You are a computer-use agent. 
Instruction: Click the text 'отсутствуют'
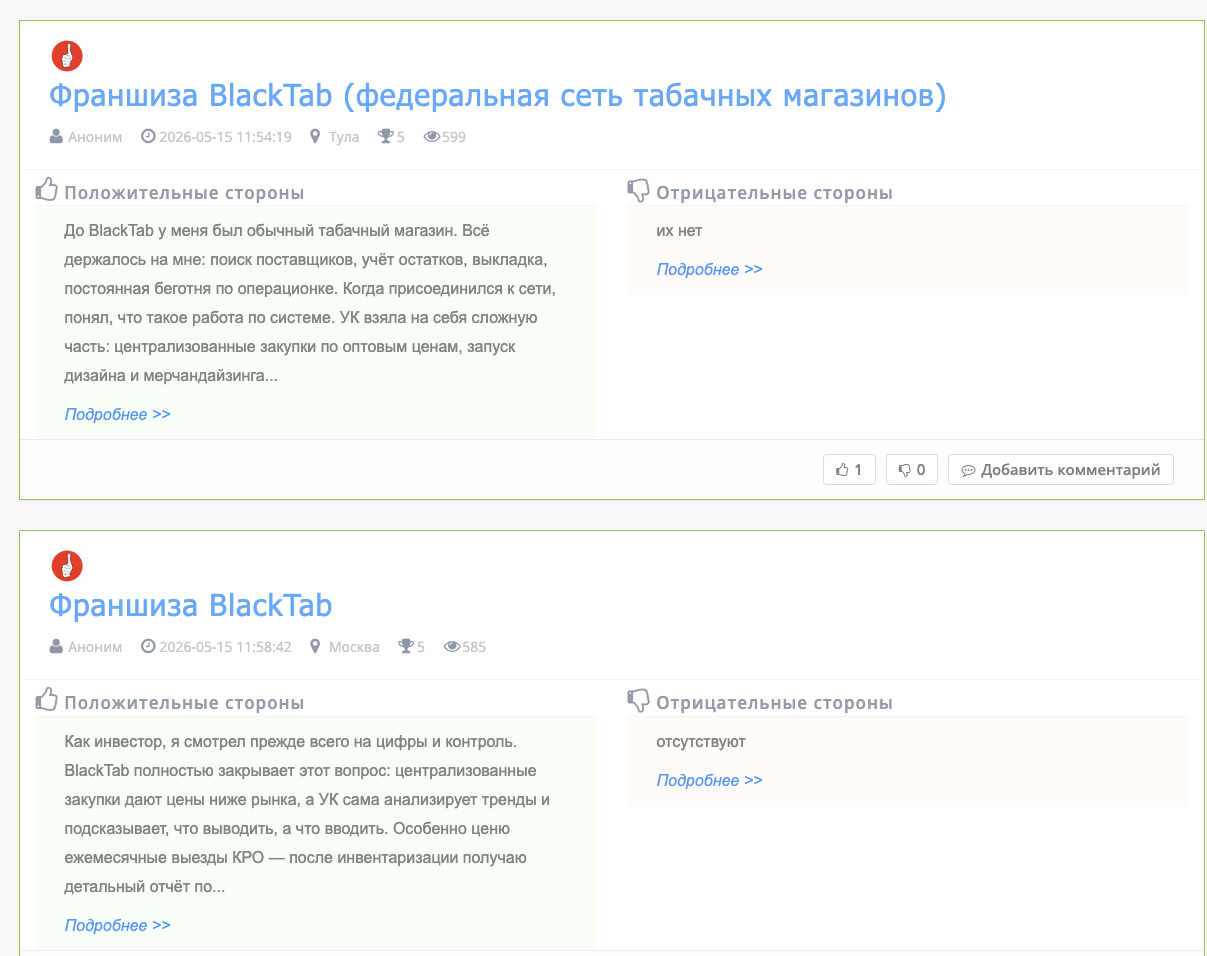point(701,742)
